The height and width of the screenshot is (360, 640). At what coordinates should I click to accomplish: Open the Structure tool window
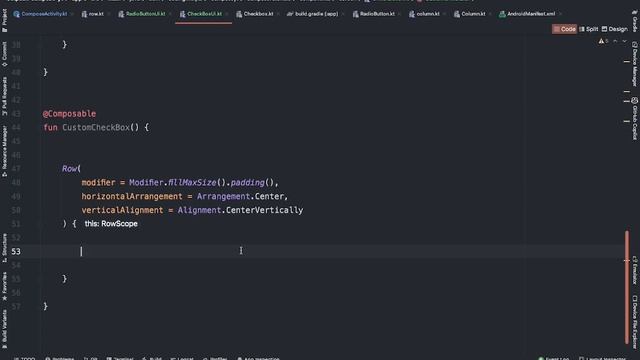[x=4, y=248]
